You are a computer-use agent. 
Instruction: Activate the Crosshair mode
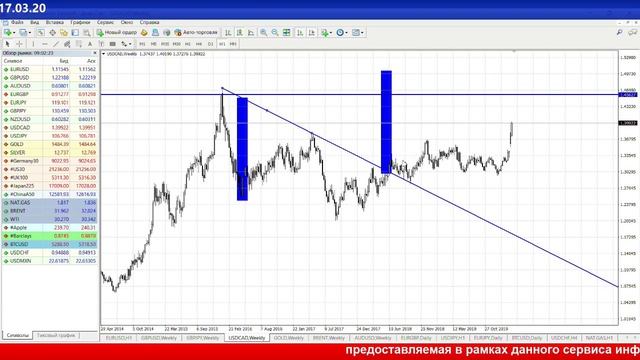(19, 44)
